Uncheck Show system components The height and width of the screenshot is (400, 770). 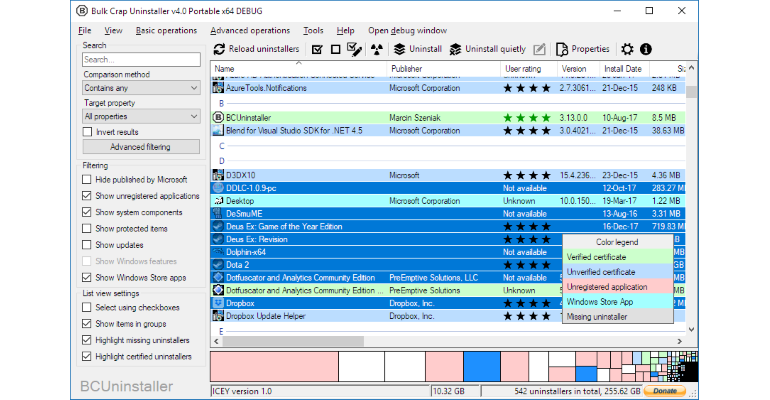(86, 212)
